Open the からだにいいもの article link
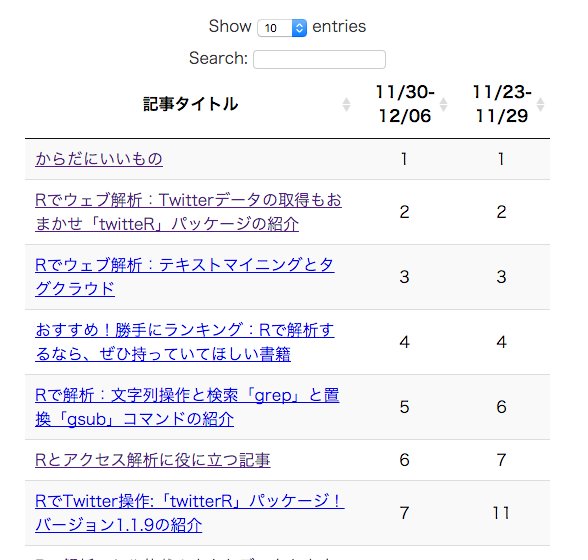This screenshot has height=560, width=588. 99,159
